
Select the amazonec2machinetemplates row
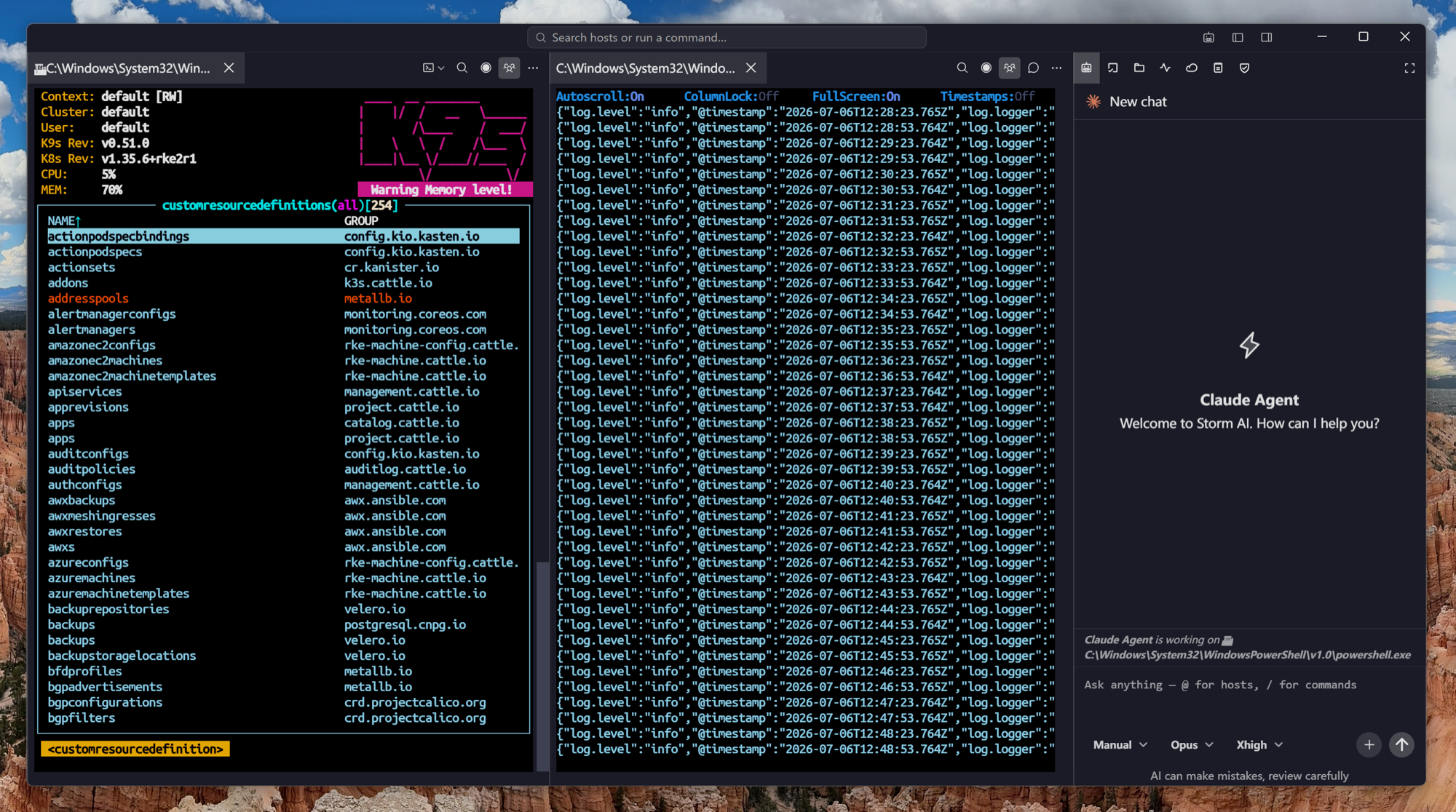coord(283,376)
